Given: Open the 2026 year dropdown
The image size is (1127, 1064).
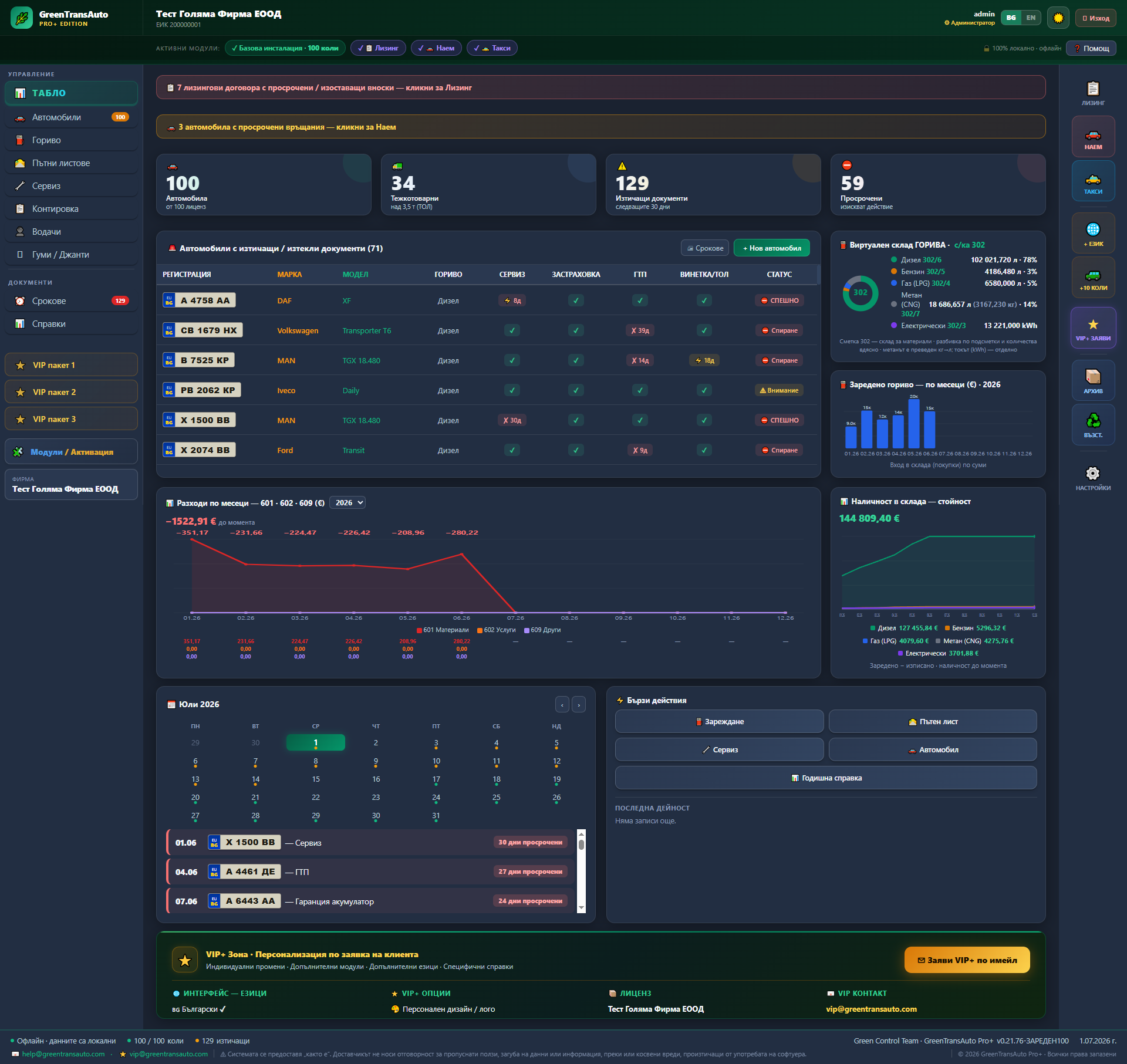Looking at the screenshot, I should click(x=348, y=503).
